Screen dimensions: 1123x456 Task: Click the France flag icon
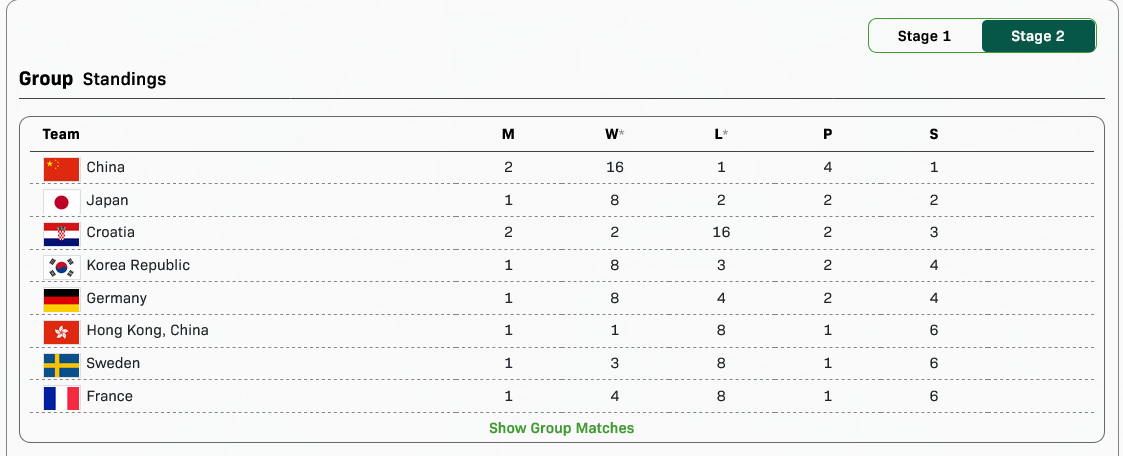coord(61,397)
